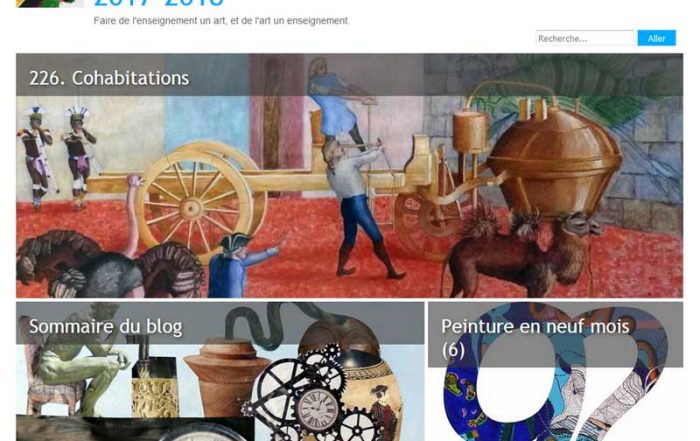The image size is (700, 441).
Task: Click the blue Aller search button
Action: [656, 38]
